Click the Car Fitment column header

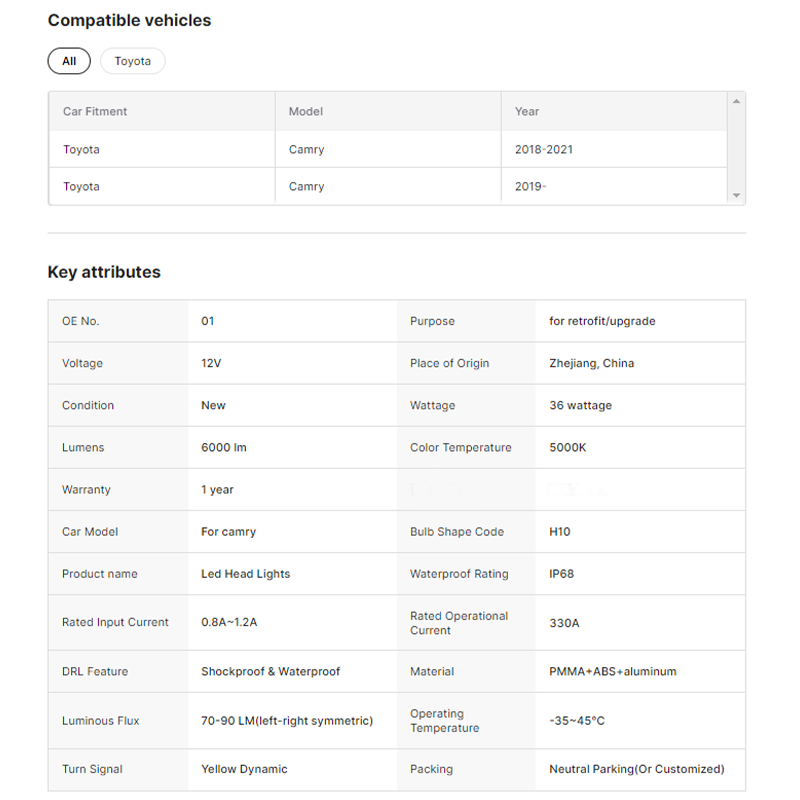(x=95, y=111)
